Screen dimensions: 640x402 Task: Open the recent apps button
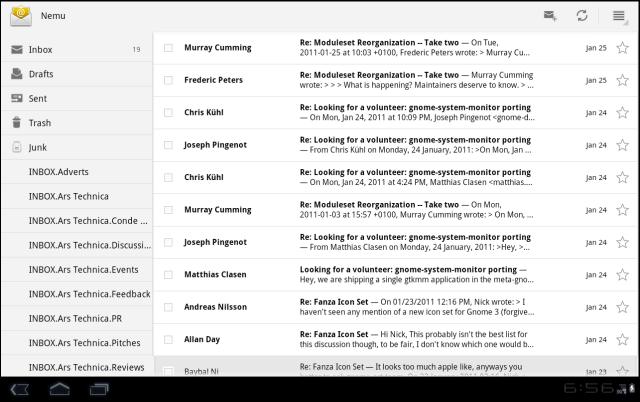point(100,388)
